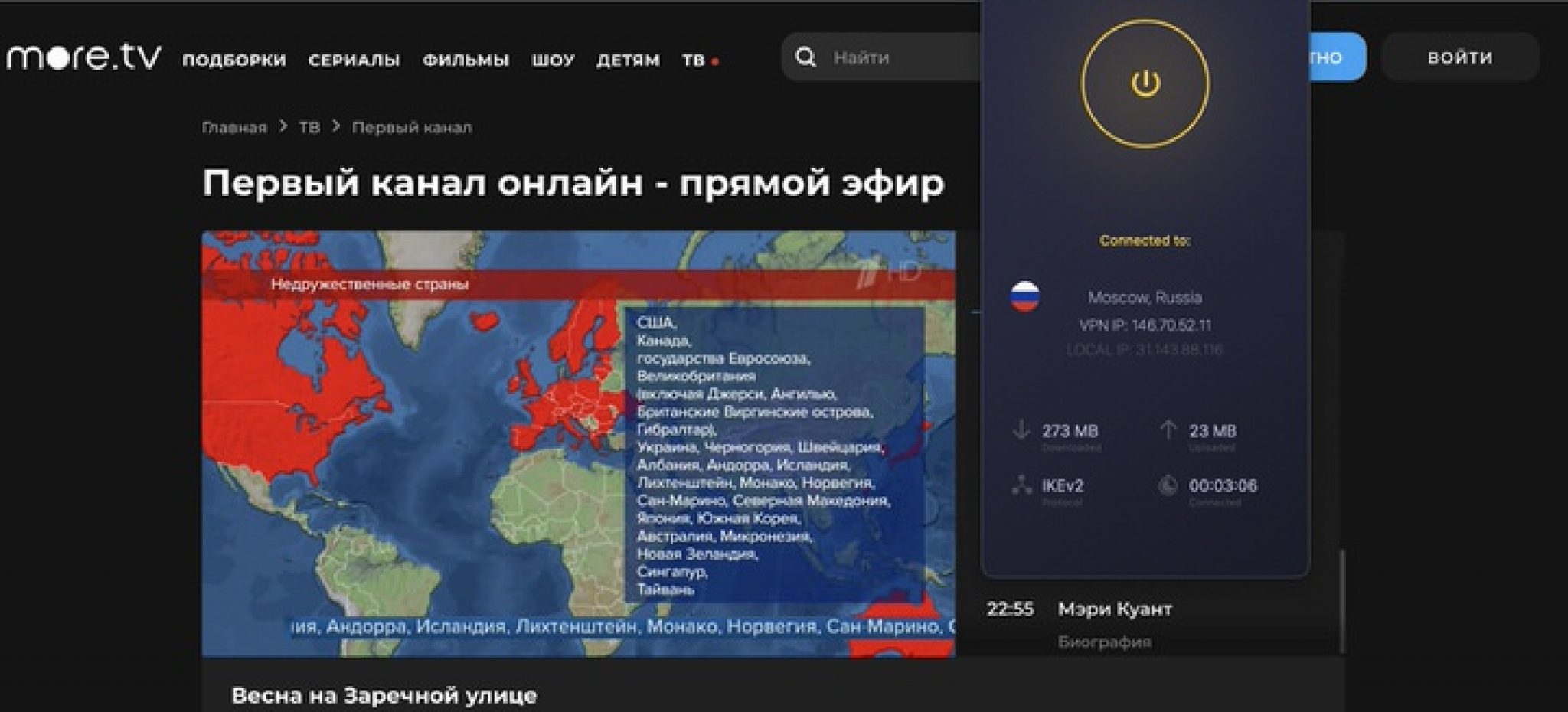Select the 22:55 Мэри Куант program
This screenshot has height=712, width=1568.
pyautogui.click(x=1080, y=609)
